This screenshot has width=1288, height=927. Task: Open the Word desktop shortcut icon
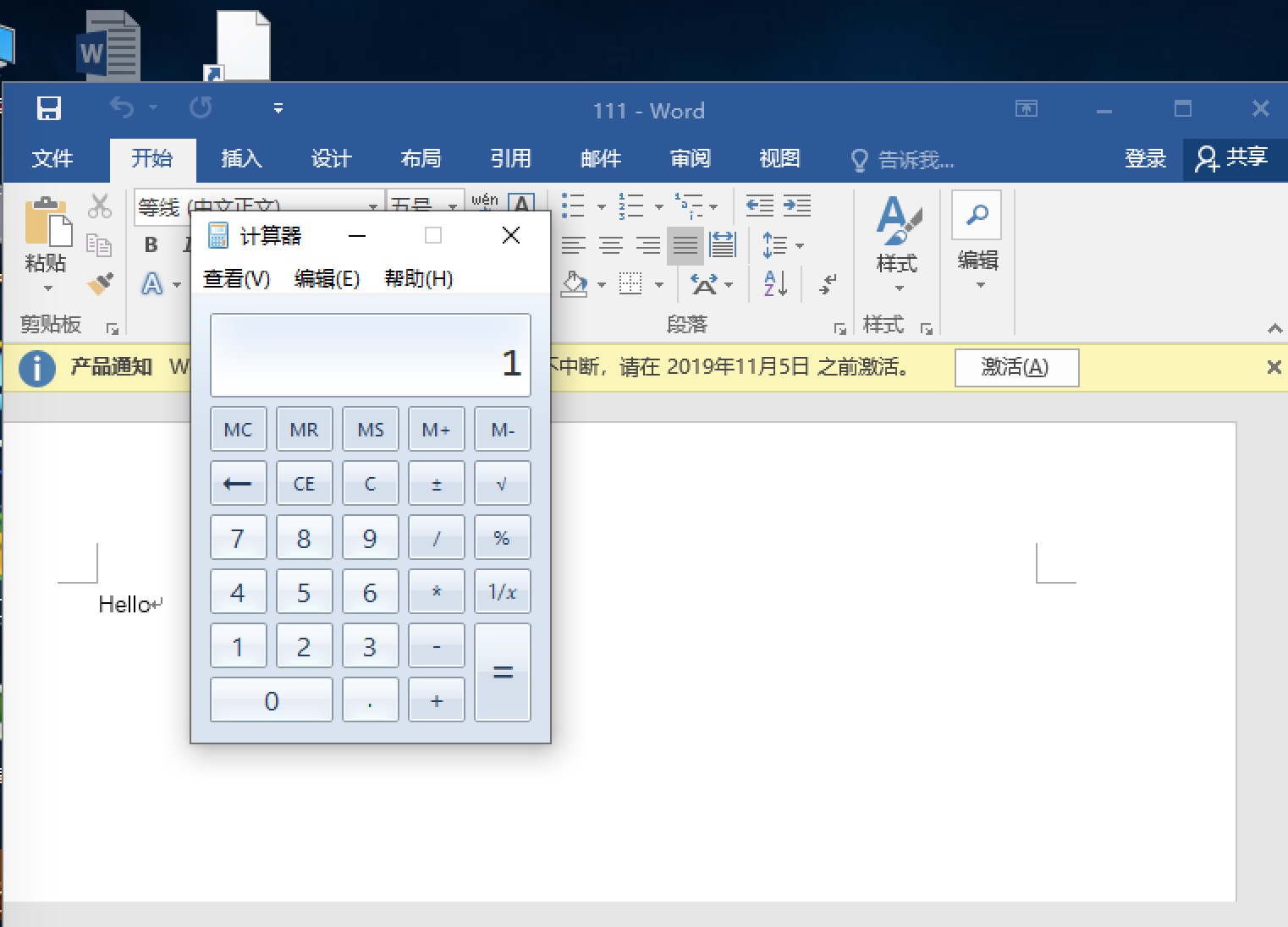click(107, 47)
